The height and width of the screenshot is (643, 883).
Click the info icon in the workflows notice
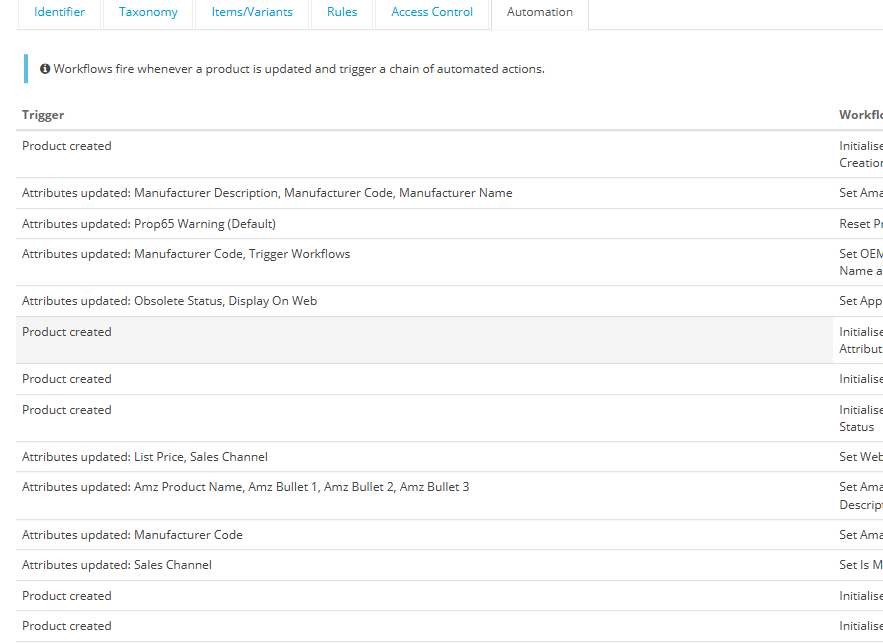[x=45, y=69]
